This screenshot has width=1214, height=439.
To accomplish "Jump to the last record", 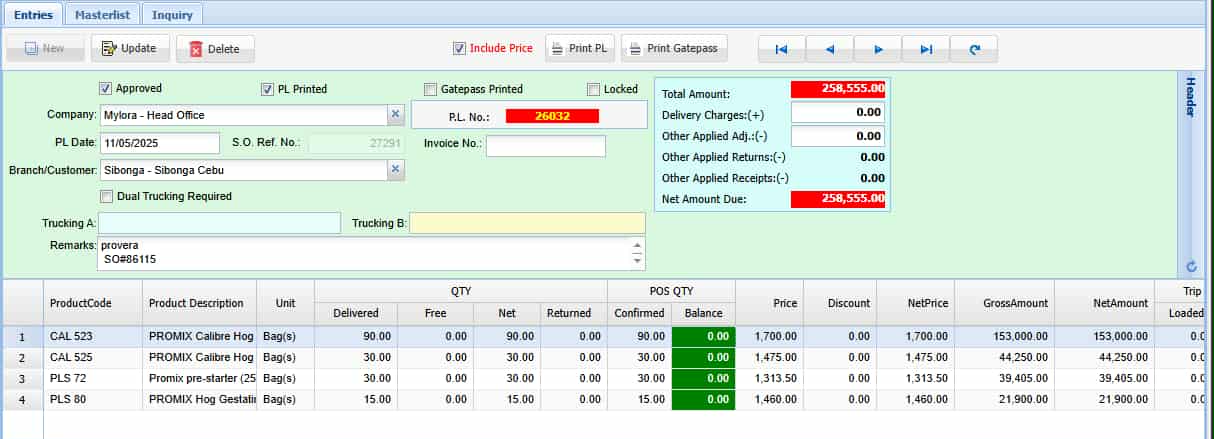I will 925,49.
